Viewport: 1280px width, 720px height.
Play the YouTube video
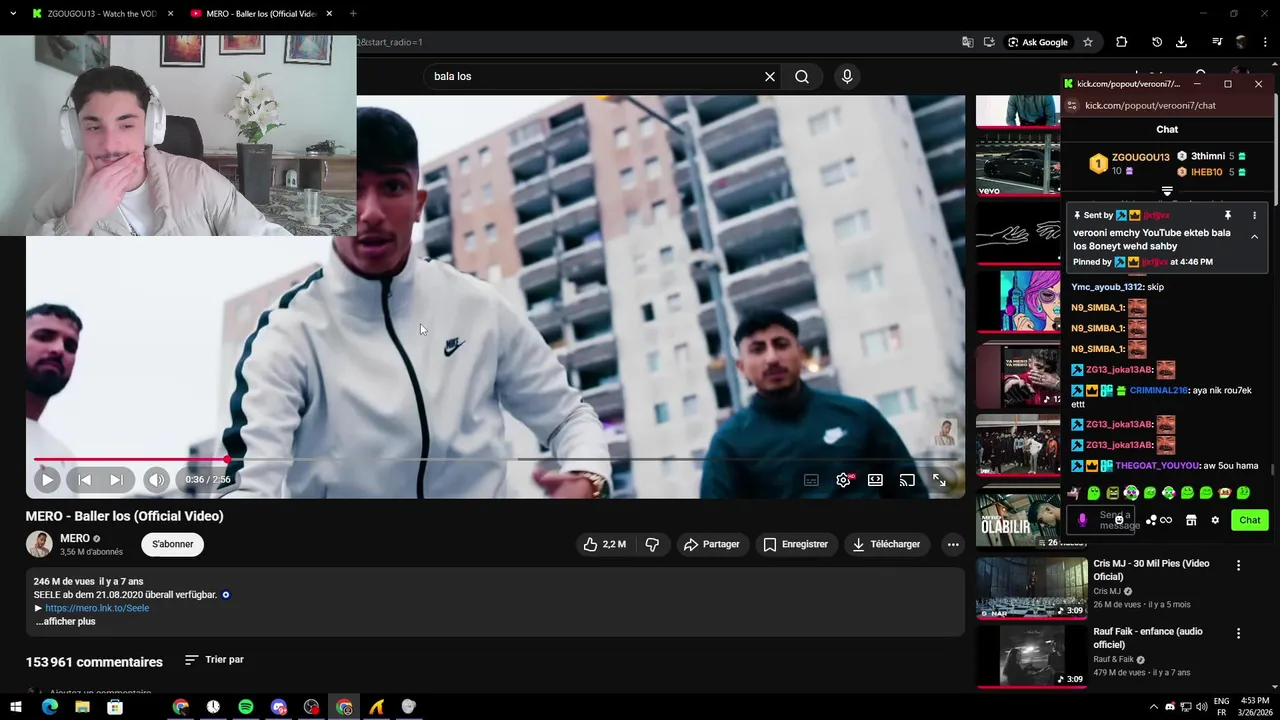(x=47, y=480)
